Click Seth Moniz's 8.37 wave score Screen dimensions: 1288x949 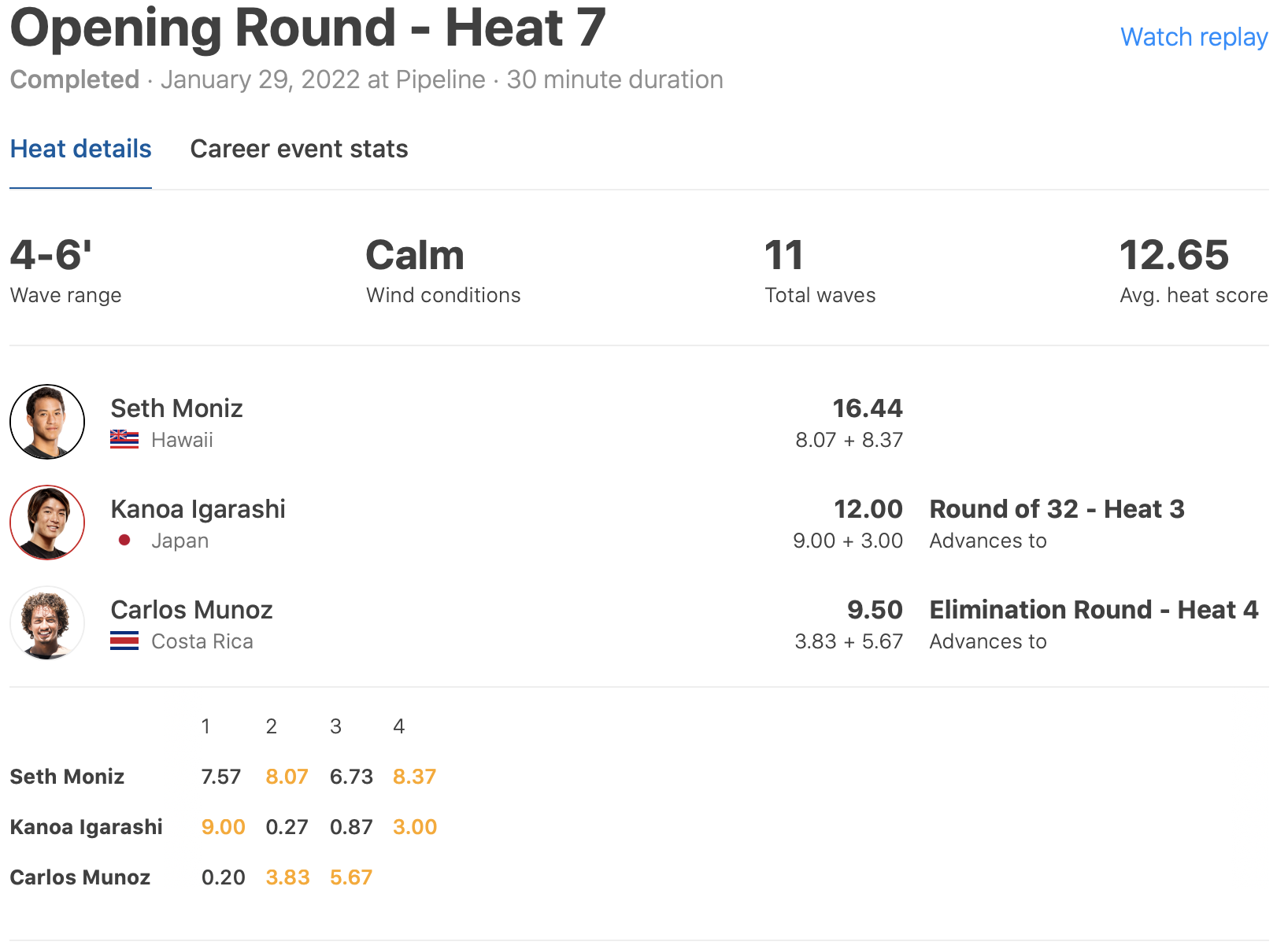tap(414, 777)
